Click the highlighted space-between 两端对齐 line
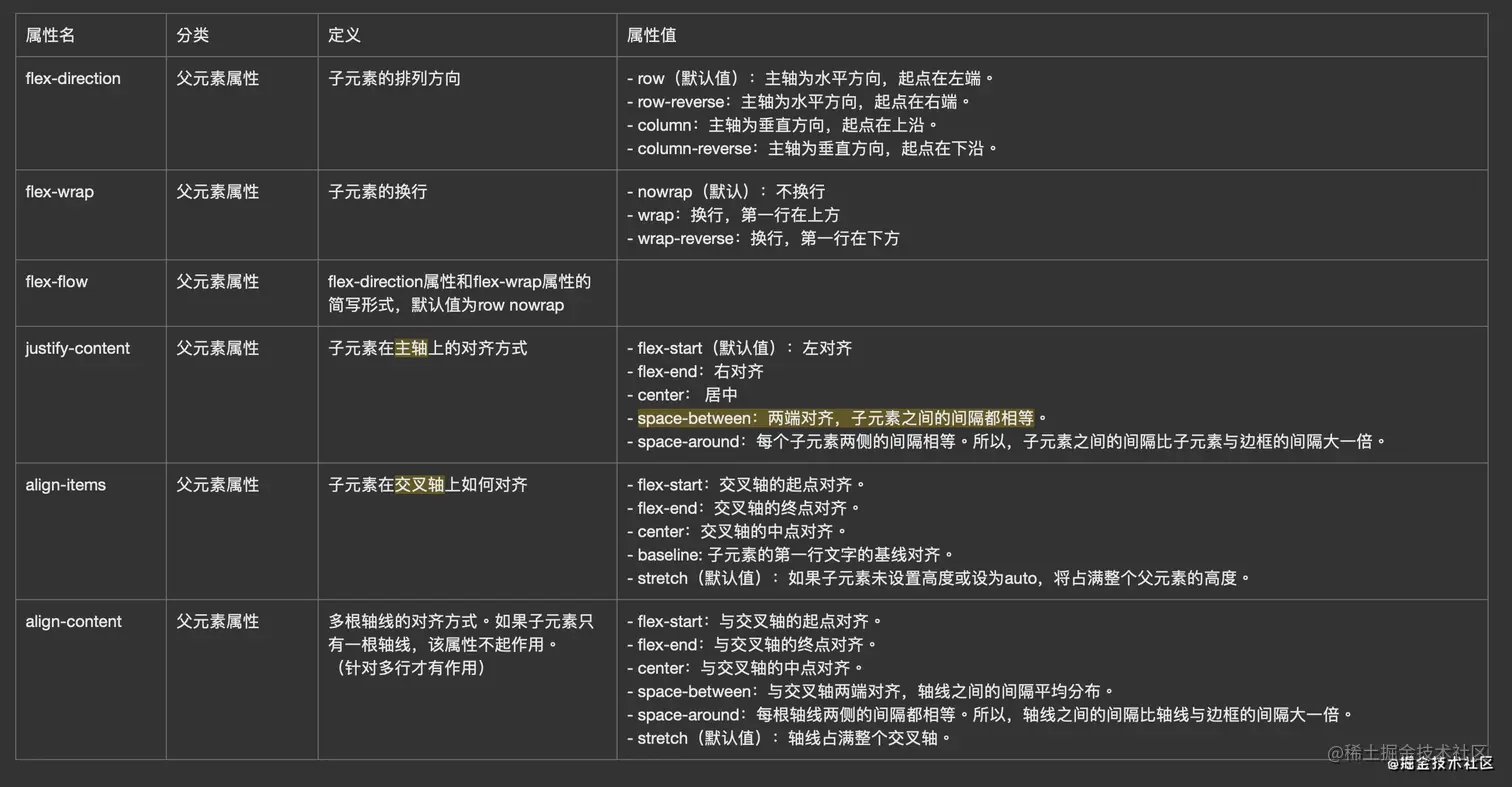Image resolution: width=1512 pixels, height=787 pixels. click(x=836, y=418)
